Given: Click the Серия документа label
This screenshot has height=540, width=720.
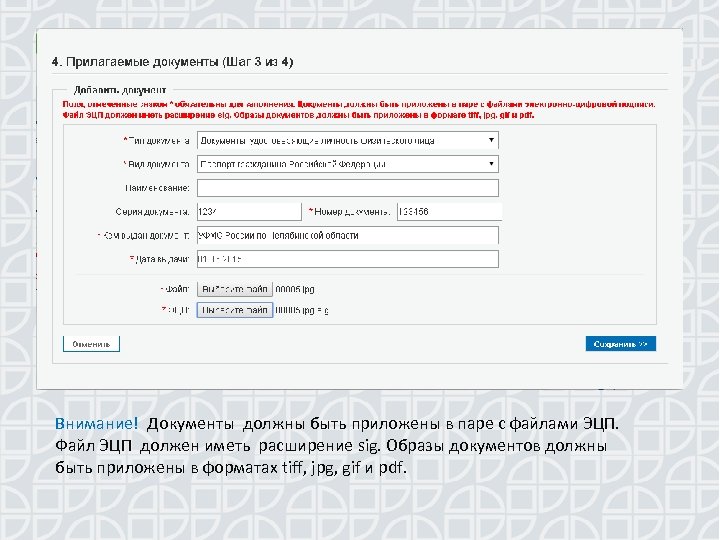Looking at the screenshot, I should point(152,212).
